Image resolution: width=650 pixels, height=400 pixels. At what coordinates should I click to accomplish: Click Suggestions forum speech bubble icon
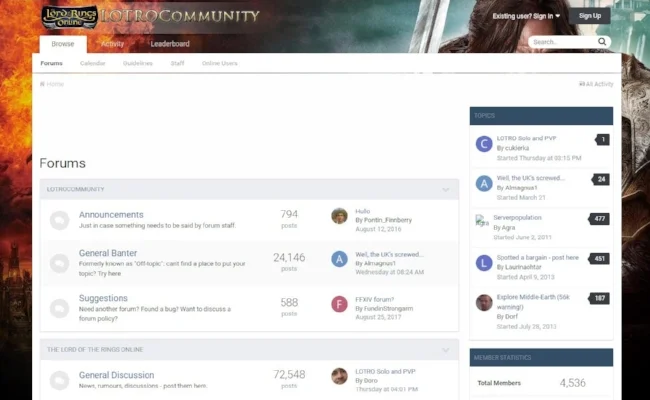click(x=60, y=308)
